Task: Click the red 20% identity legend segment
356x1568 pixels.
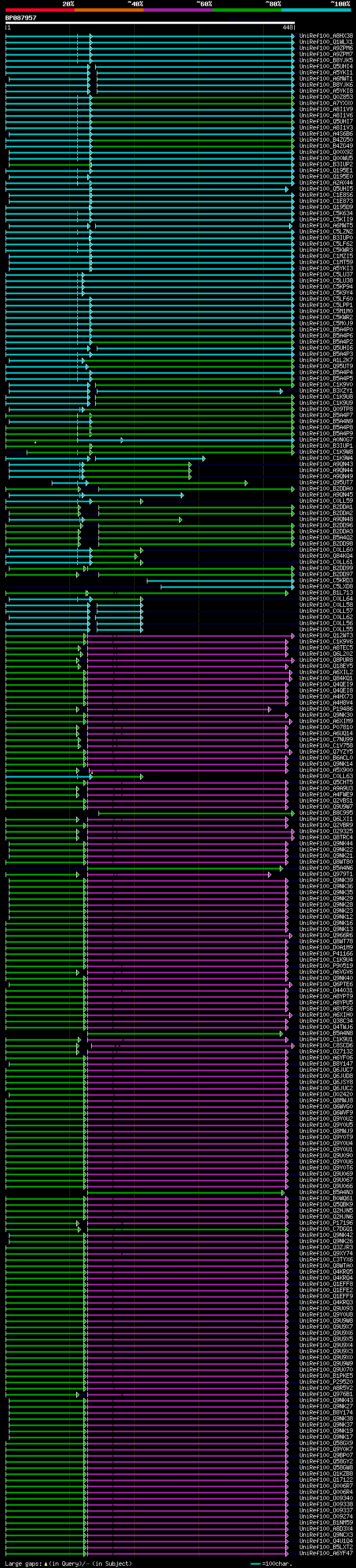Action: [x=39, y=10]
